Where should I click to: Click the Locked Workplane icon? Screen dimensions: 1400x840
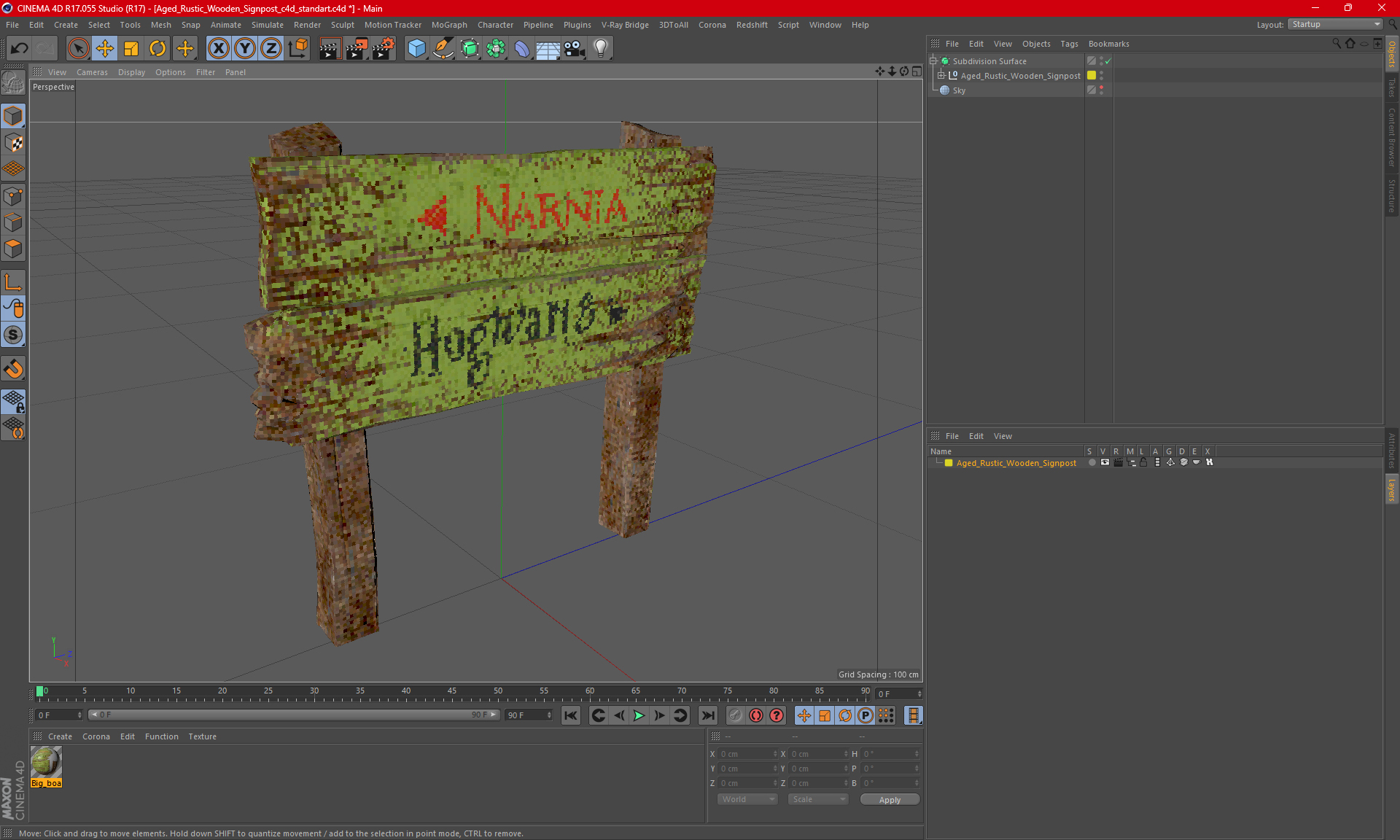click(13, 401)
